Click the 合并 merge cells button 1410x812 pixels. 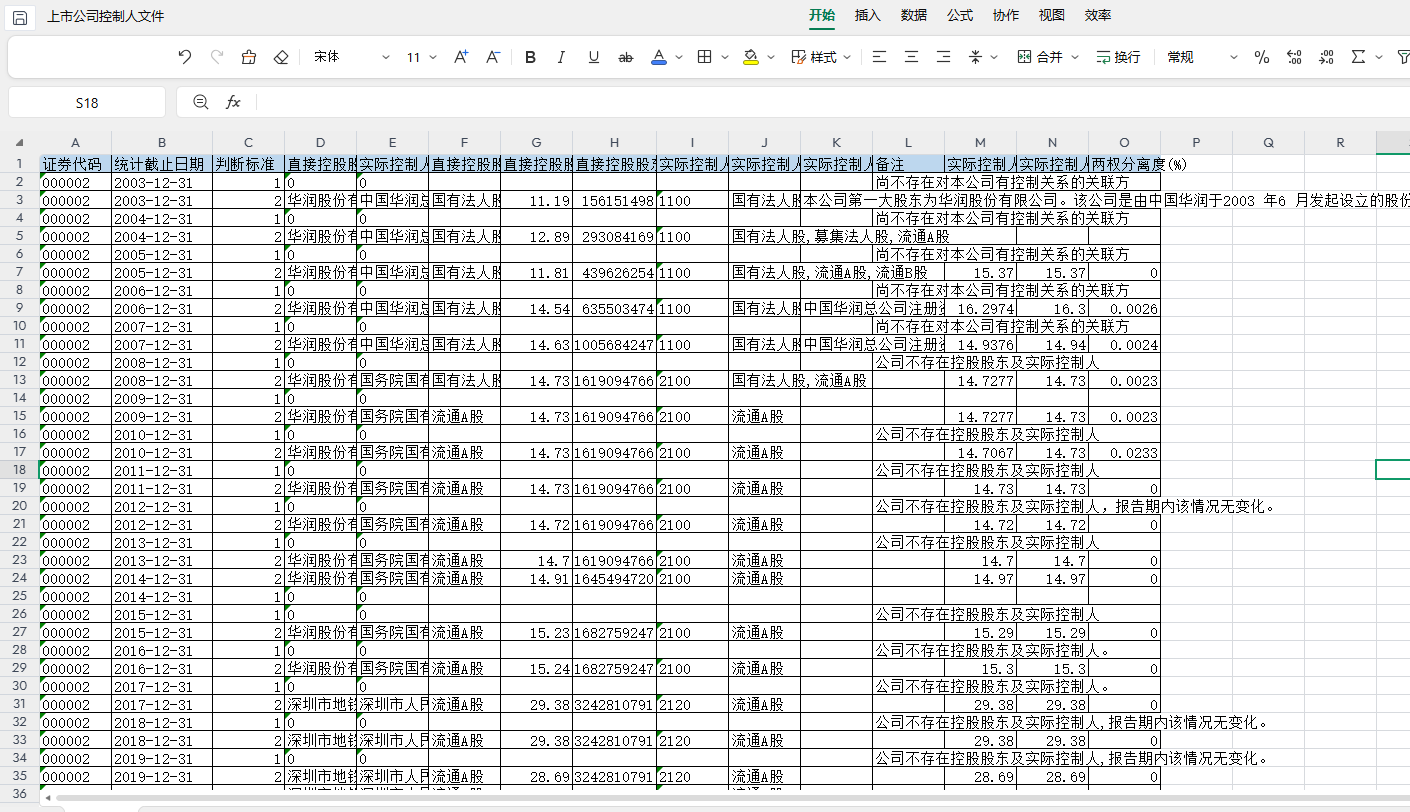(1040, 57)
